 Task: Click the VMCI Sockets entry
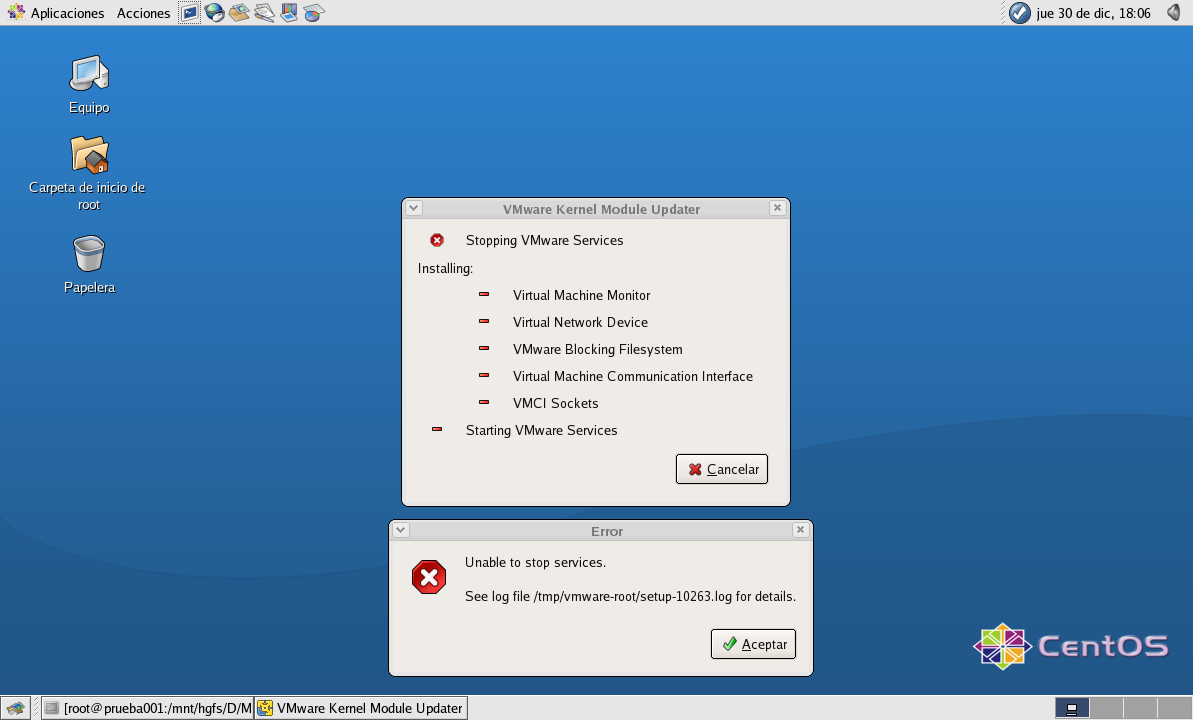pos(555,403)
